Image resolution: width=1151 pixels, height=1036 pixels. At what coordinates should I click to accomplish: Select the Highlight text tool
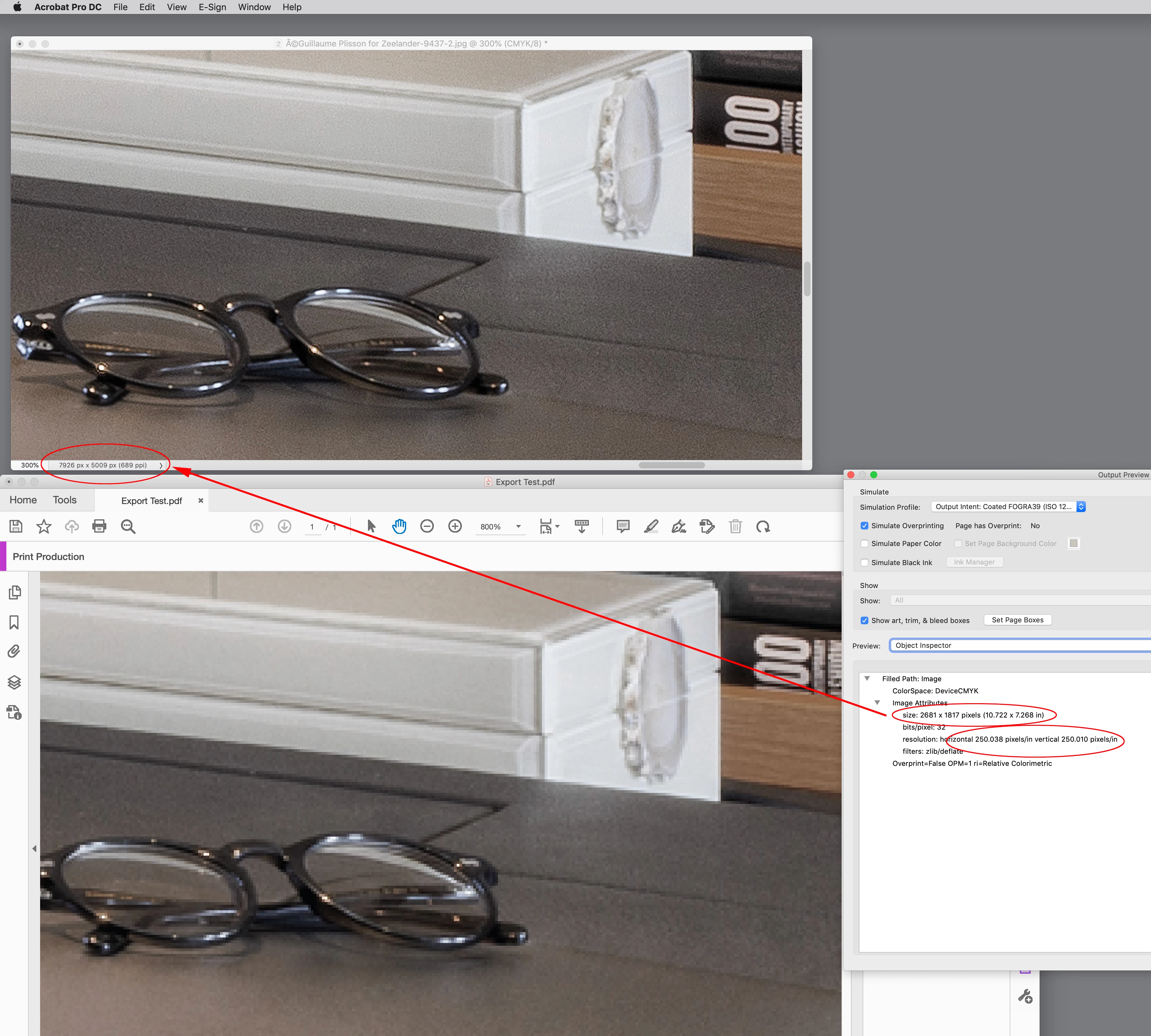651,527
